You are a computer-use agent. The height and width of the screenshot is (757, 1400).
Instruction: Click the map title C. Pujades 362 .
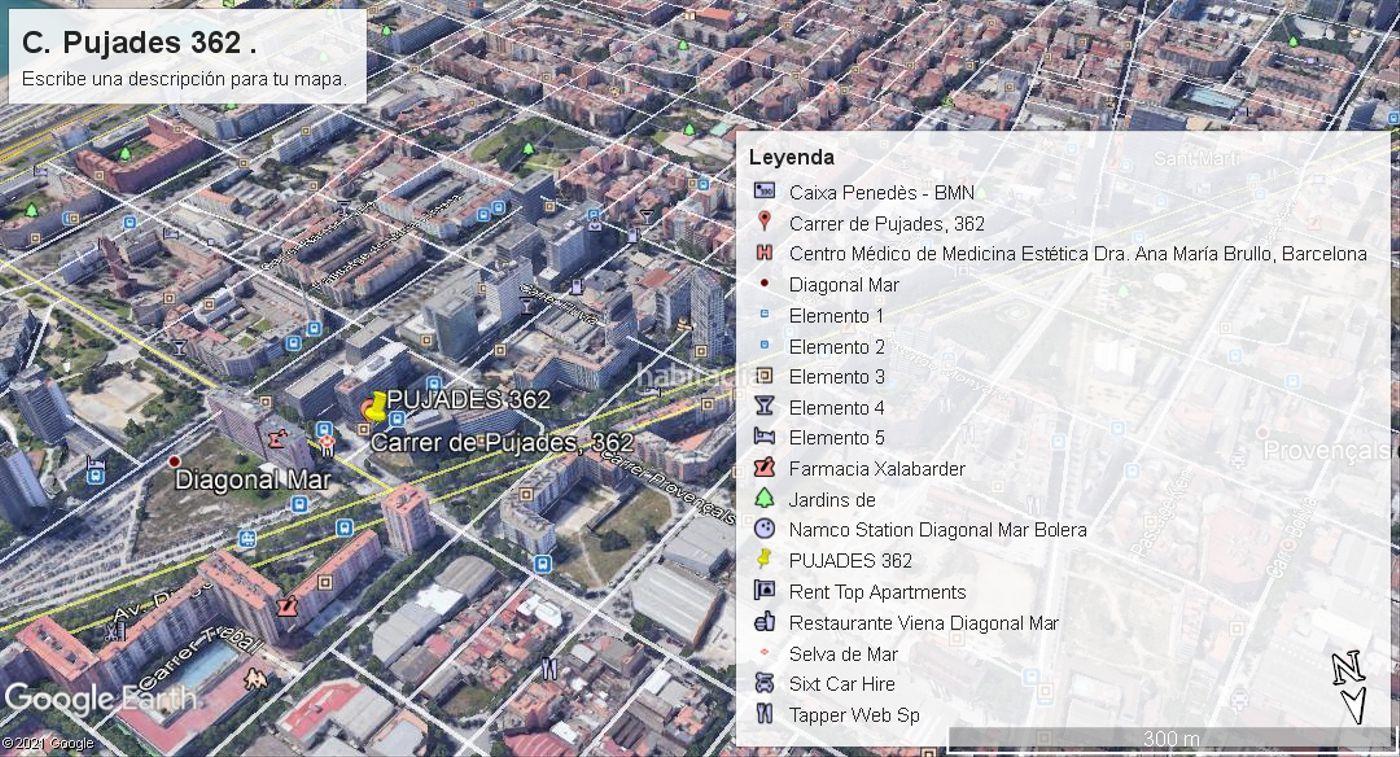[x=139, y=42]
